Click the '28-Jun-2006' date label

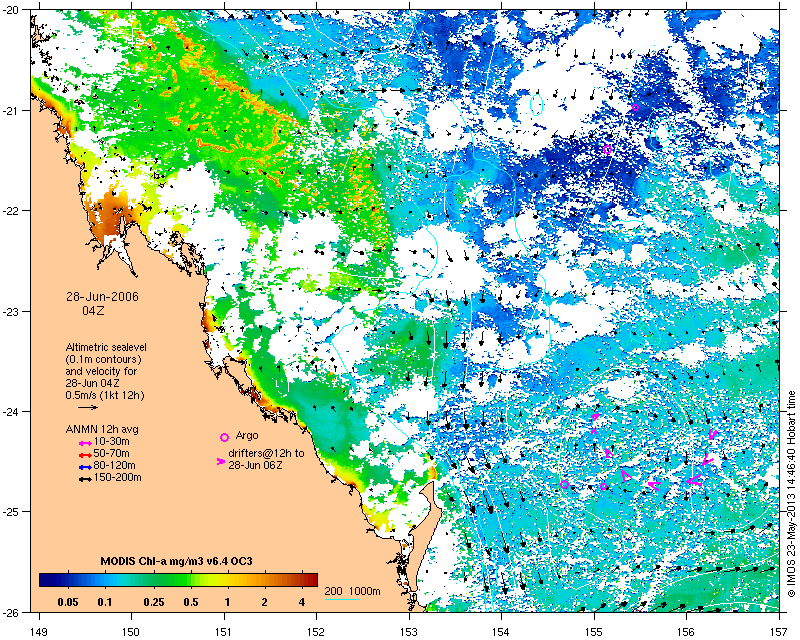pos(102,297)
